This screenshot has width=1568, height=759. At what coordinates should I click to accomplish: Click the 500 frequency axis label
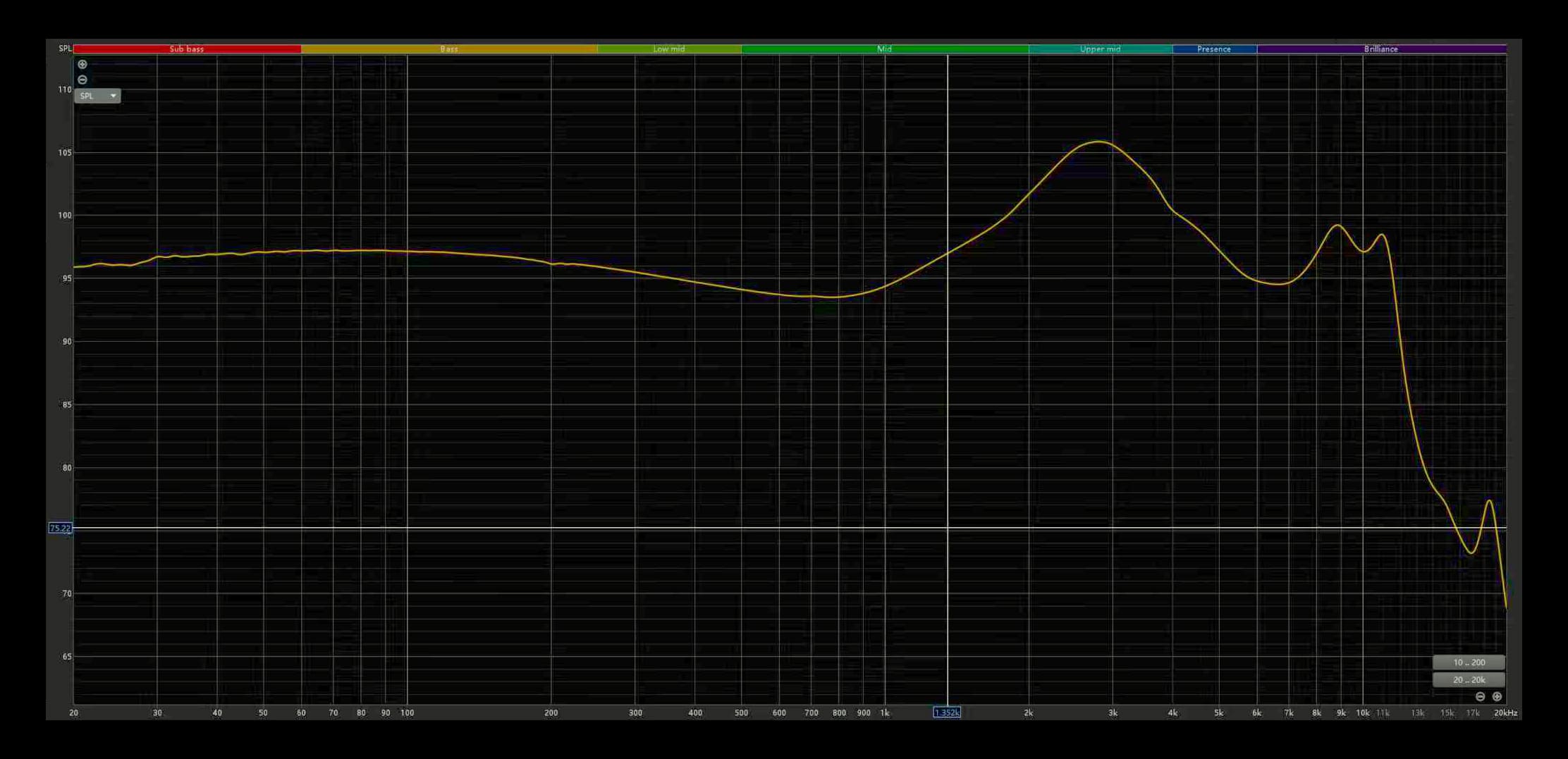point(741,713)
